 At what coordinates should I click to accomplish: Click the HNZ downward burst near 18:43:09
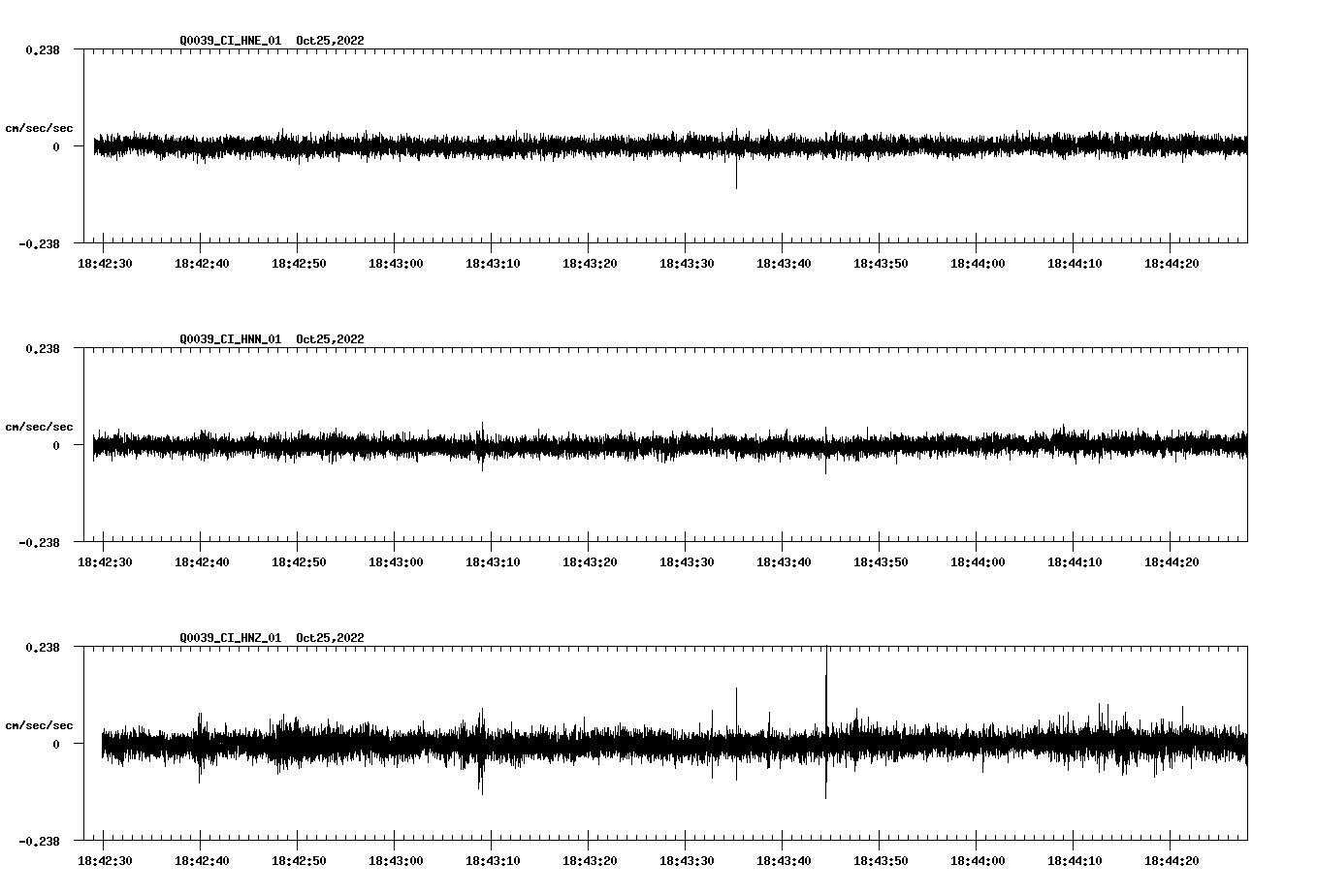[x=481, y=776]
